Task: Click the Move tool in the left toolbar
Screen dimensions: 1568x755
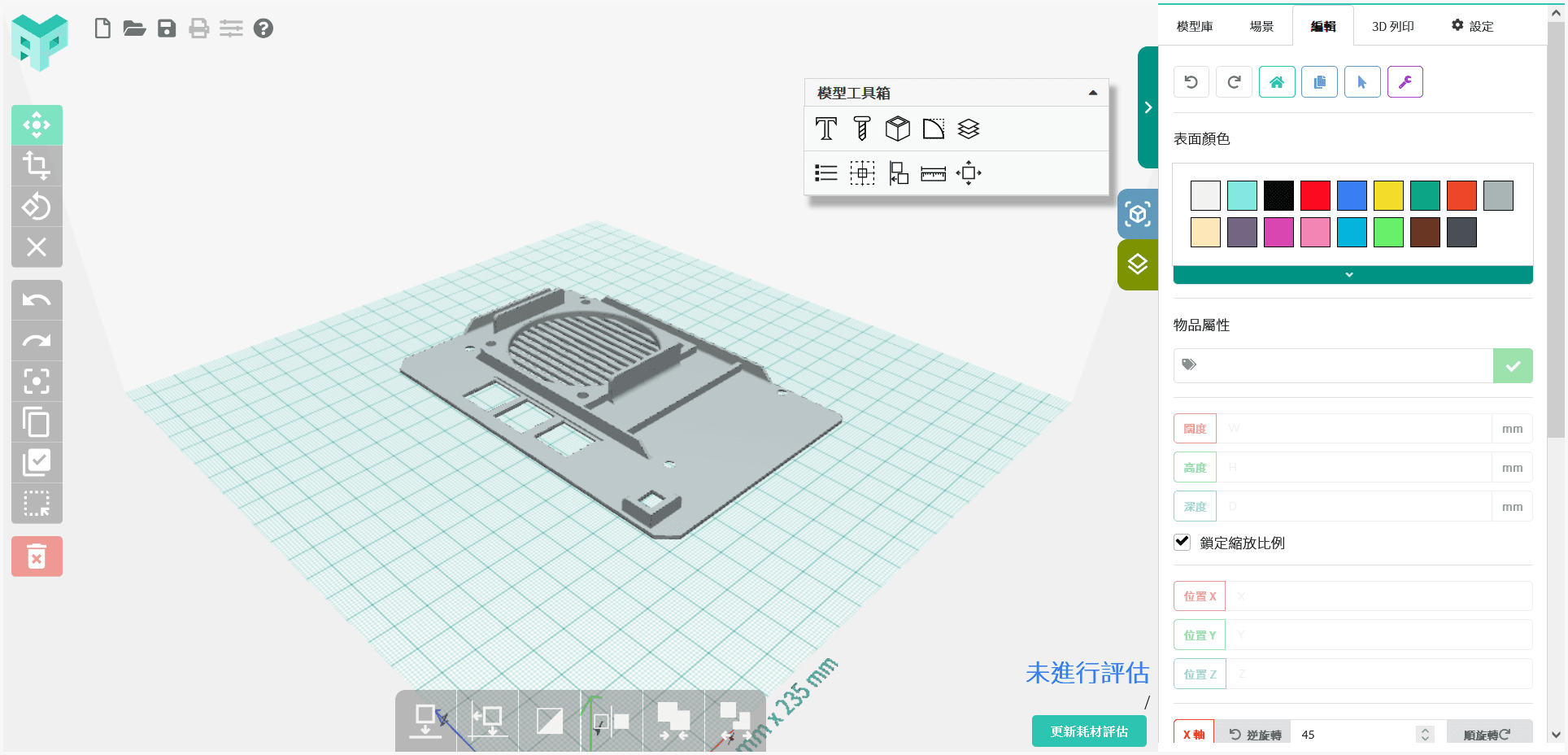Action: point(37,125)
